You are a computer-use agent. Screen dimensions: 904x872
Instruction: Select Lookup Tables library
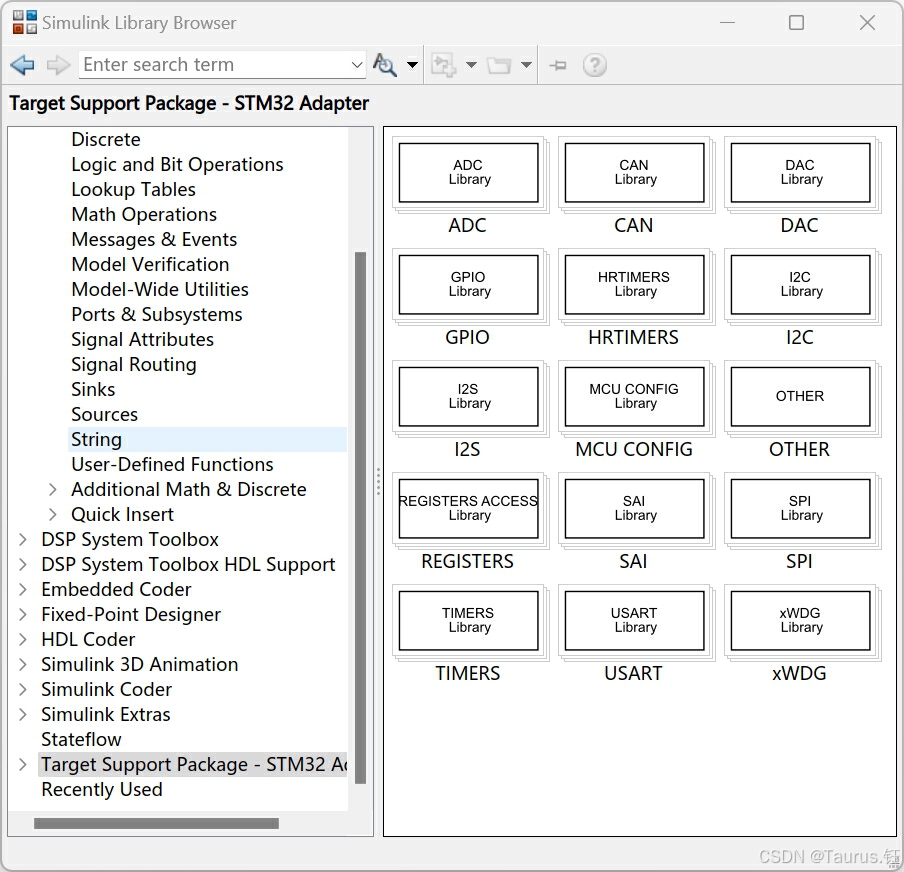pyautogui.click(x=133, y=190)
